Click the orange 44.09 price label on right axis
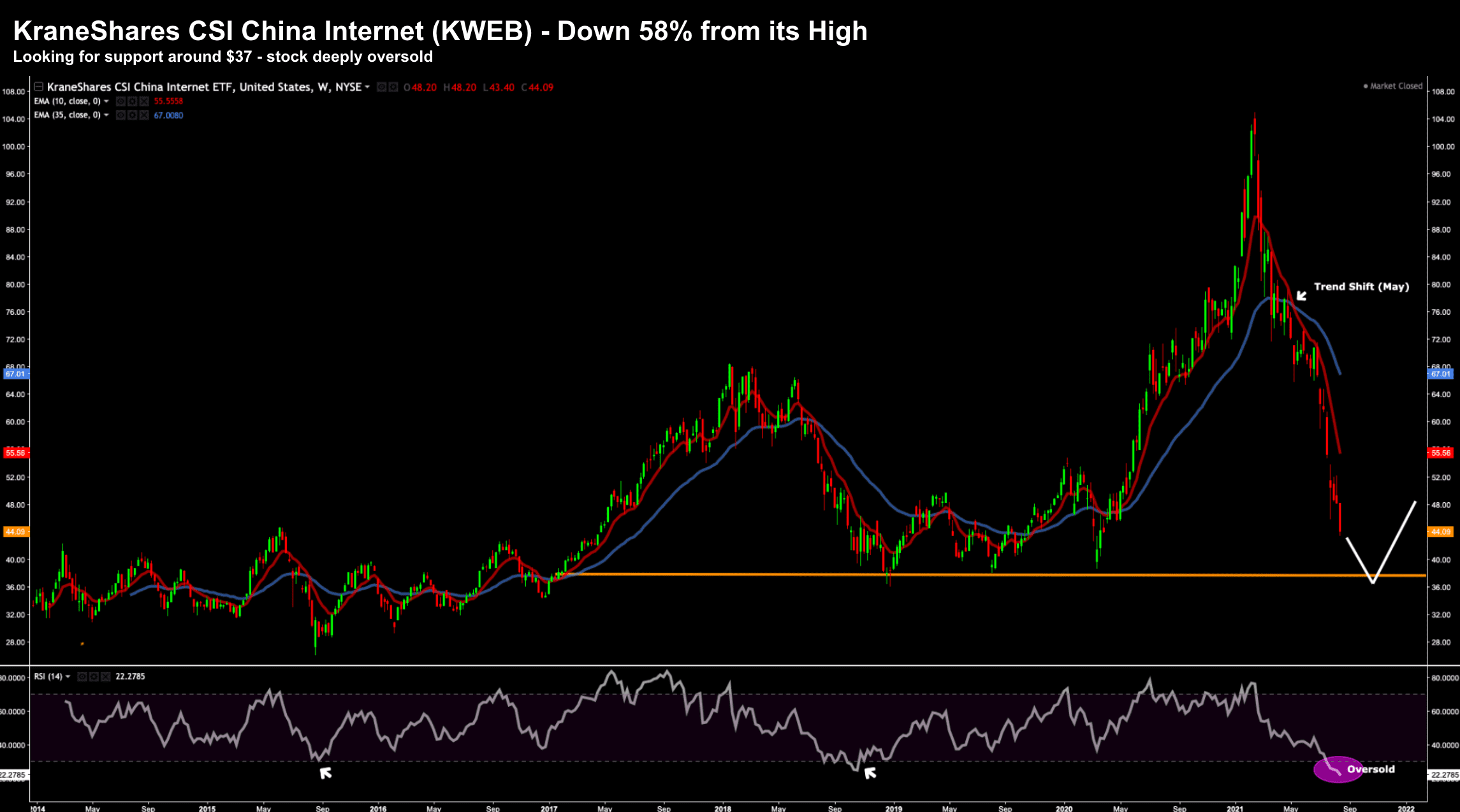1460x812 pixels. pos(1440,532)
